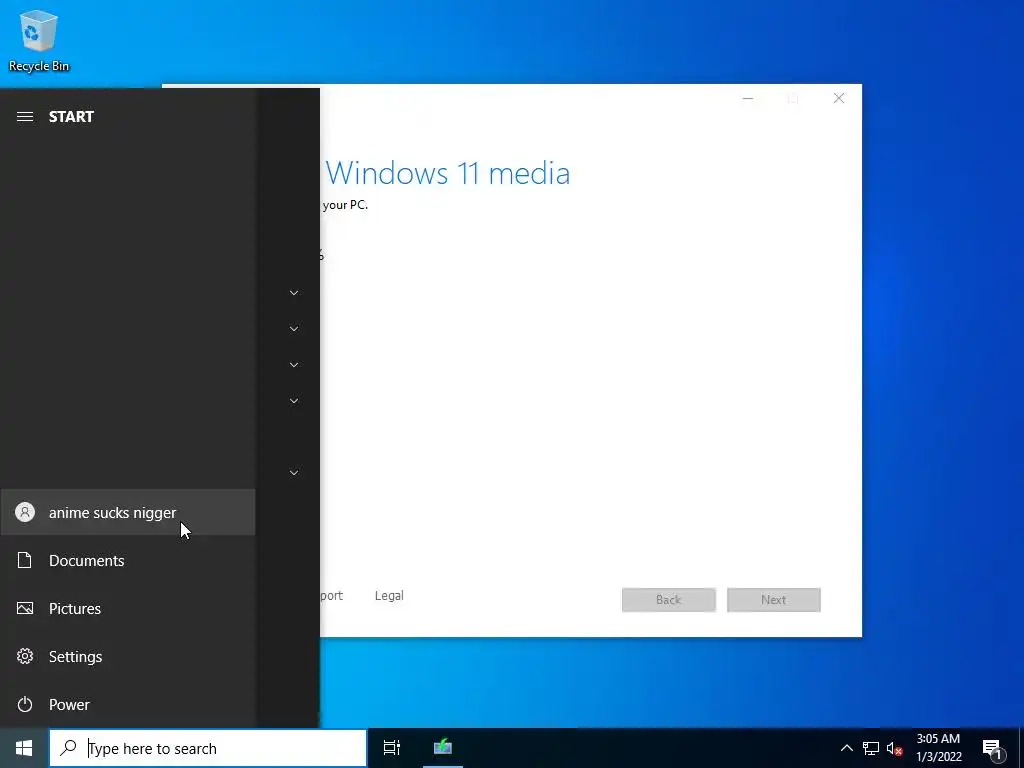
Task: Open the clock showing 3:05 AM
Action: [938, 748]
